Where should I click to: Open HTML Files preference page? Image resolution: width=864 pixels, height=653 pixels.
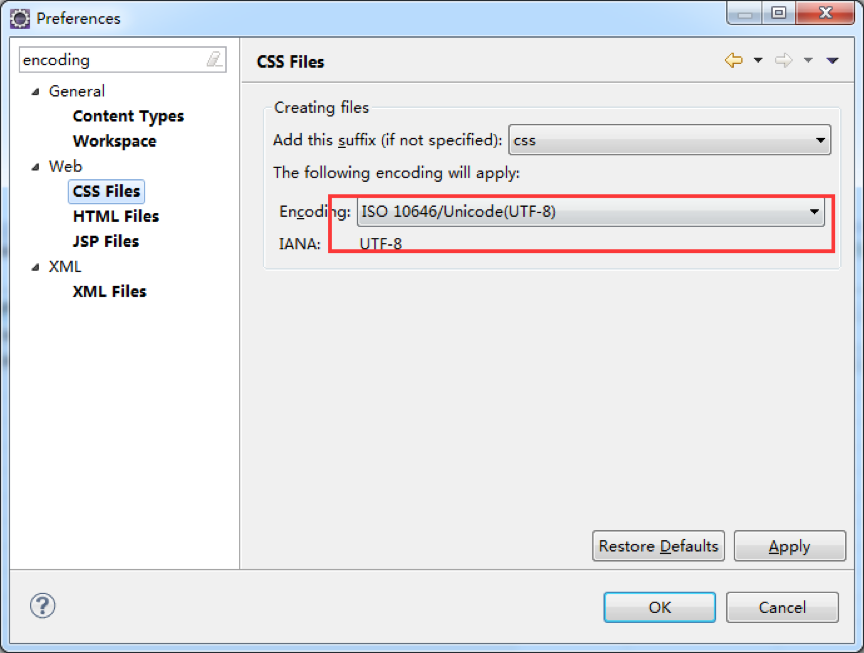tap(116, 216)
